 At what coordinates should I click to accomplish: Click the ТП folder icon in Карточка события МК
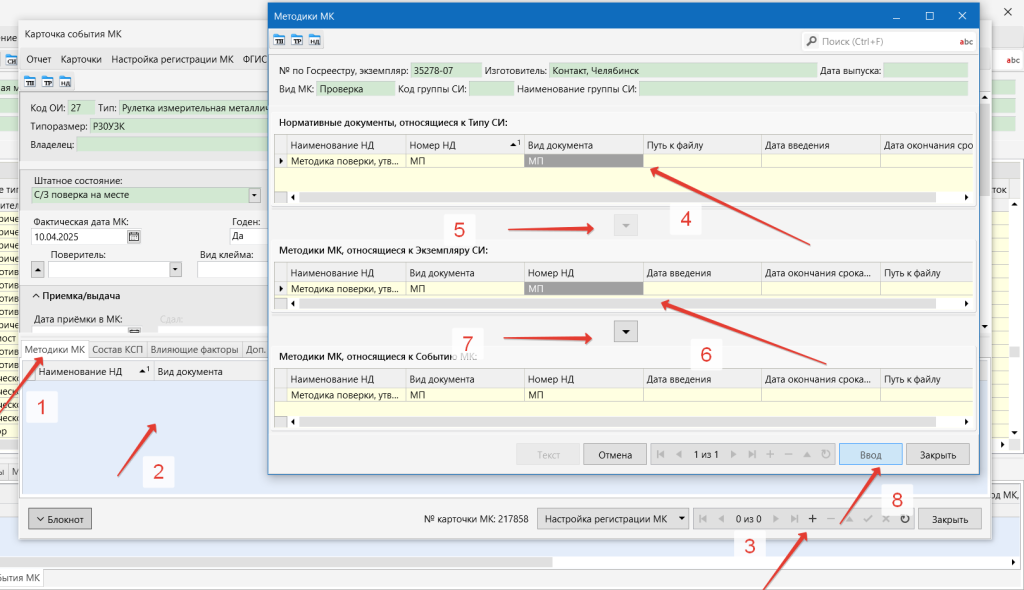(x=30, y=82)
